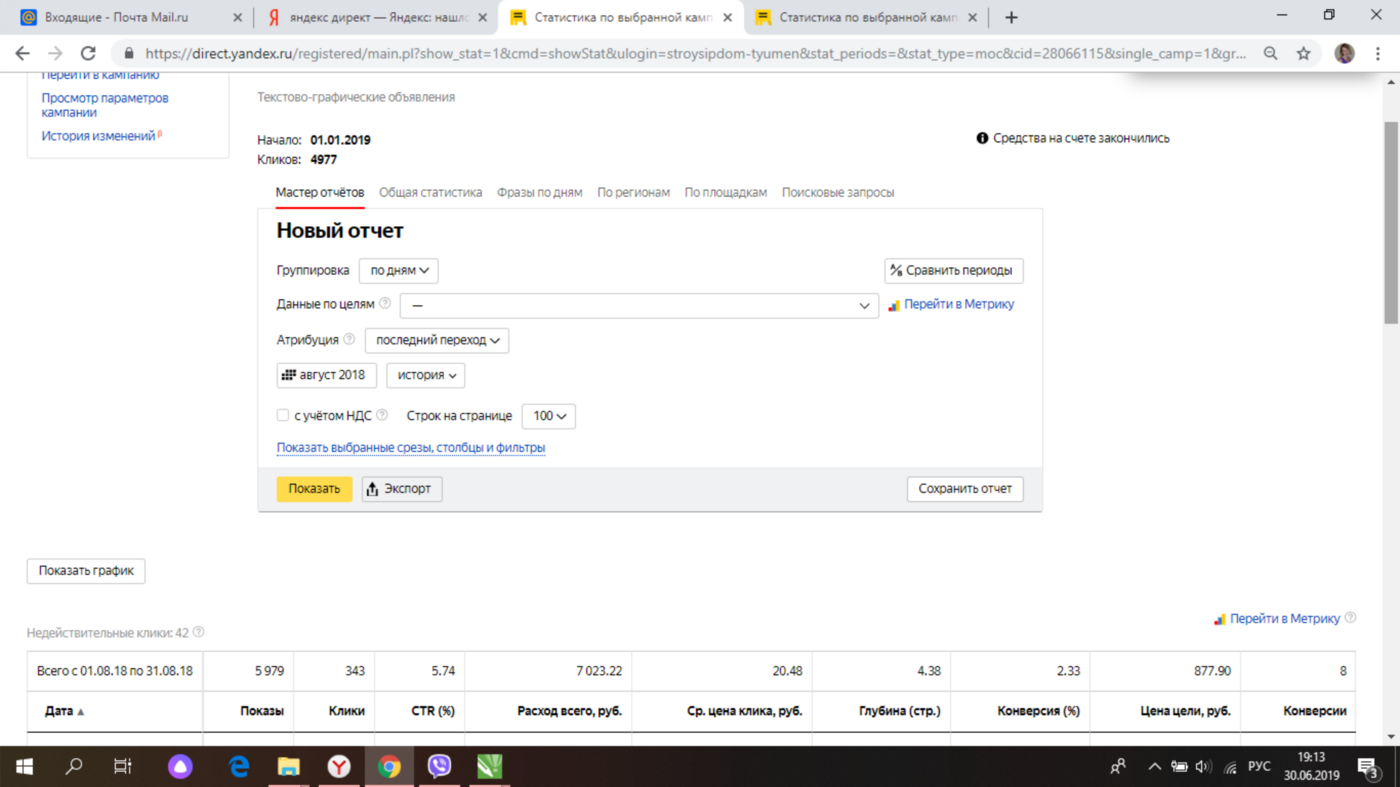Click the Экспорт button
Image resolution: width=1400 pixels, height=787 pixels.
(x=401, y=489)
